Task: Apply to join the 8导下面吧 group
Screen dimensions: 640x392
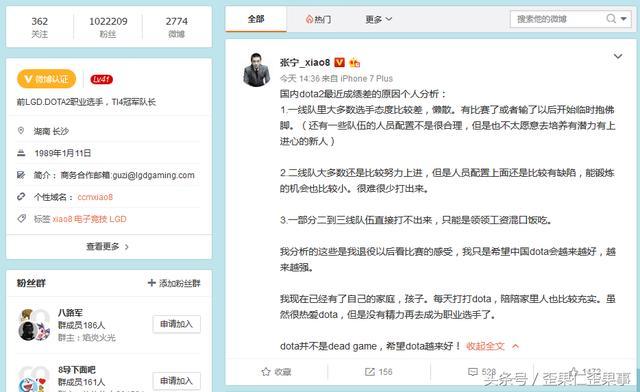Action: (176, 381)
